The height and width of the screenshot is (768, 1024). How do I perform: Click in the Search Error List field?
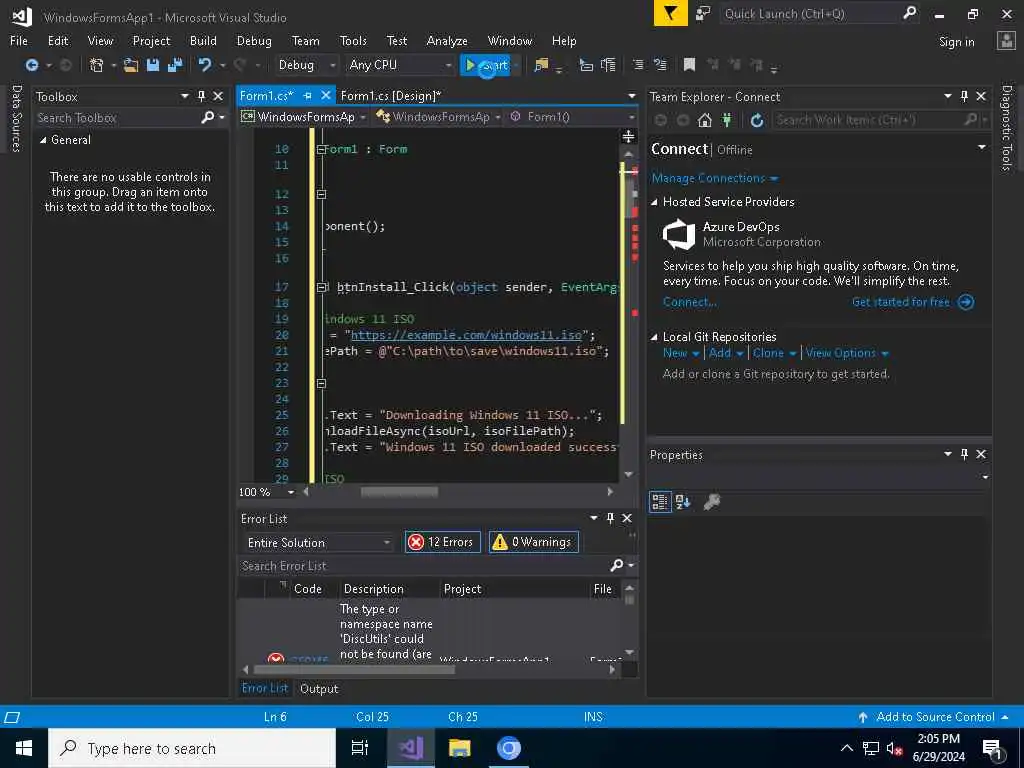(x=424, y=566)
